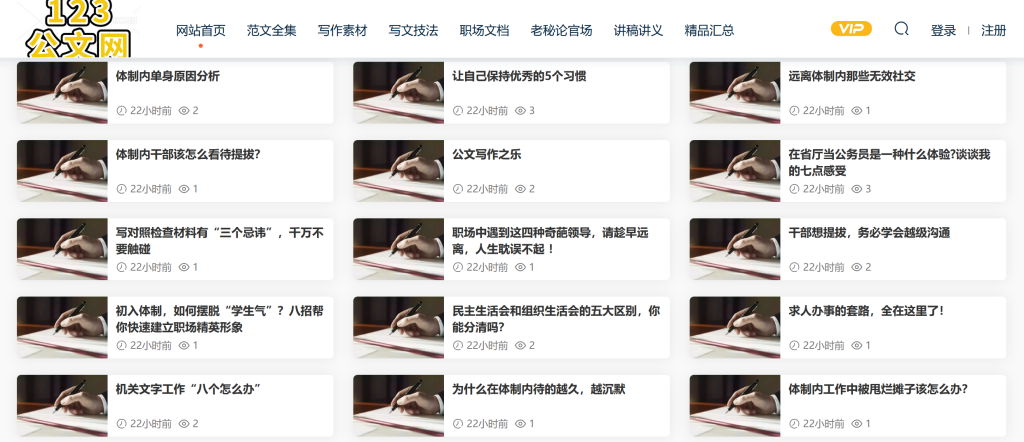Click clock icon under 机关文字工作 article
Image resolution: width=1024 pixels, height=442 pixels.
pos(121,424)
